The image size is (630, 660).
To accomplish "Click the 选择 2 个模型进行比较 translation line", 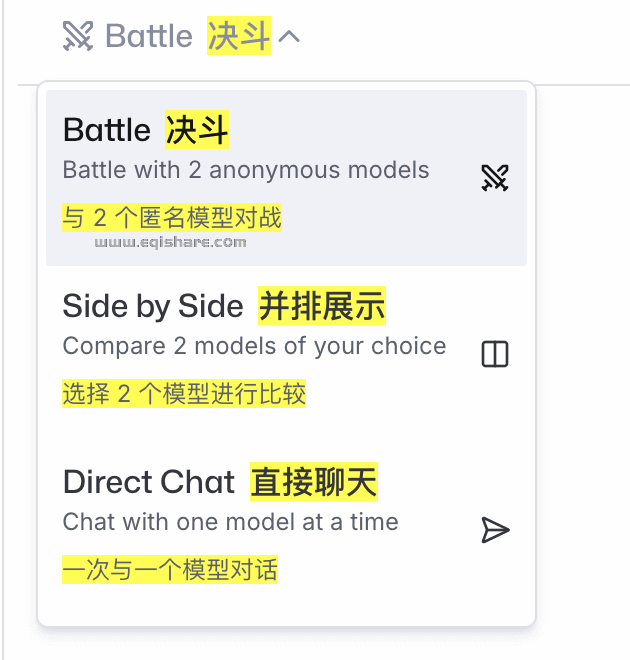I will 184,393.
